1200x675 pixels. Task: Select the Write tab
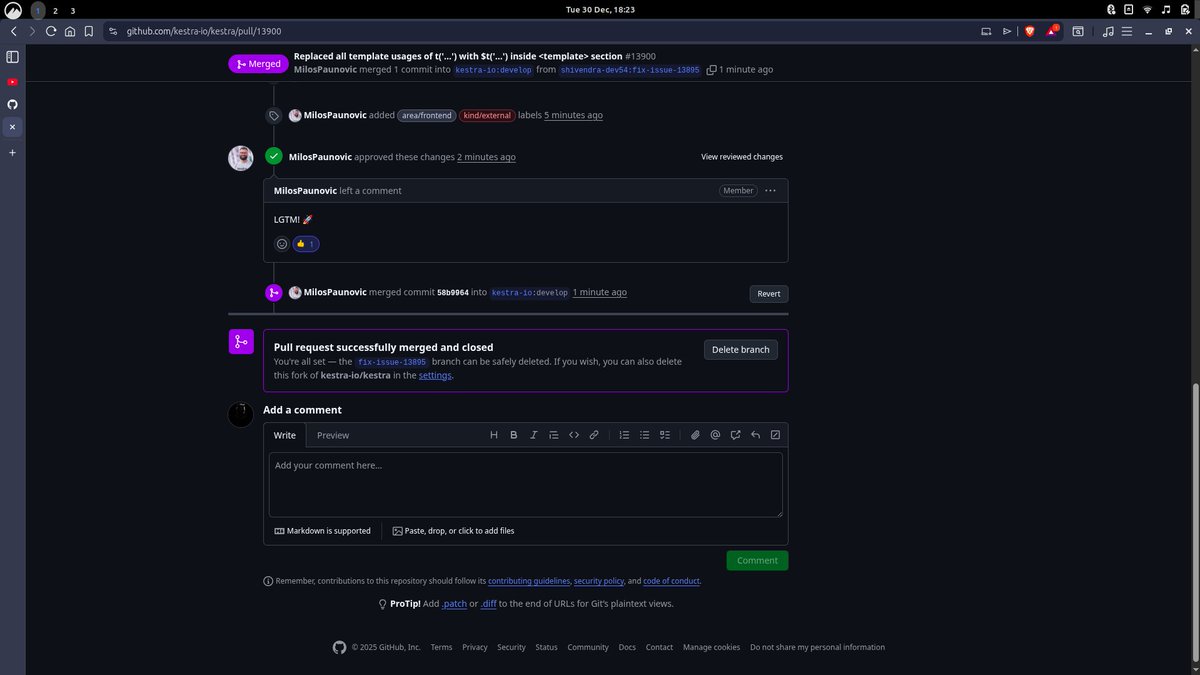click(283, 435)
